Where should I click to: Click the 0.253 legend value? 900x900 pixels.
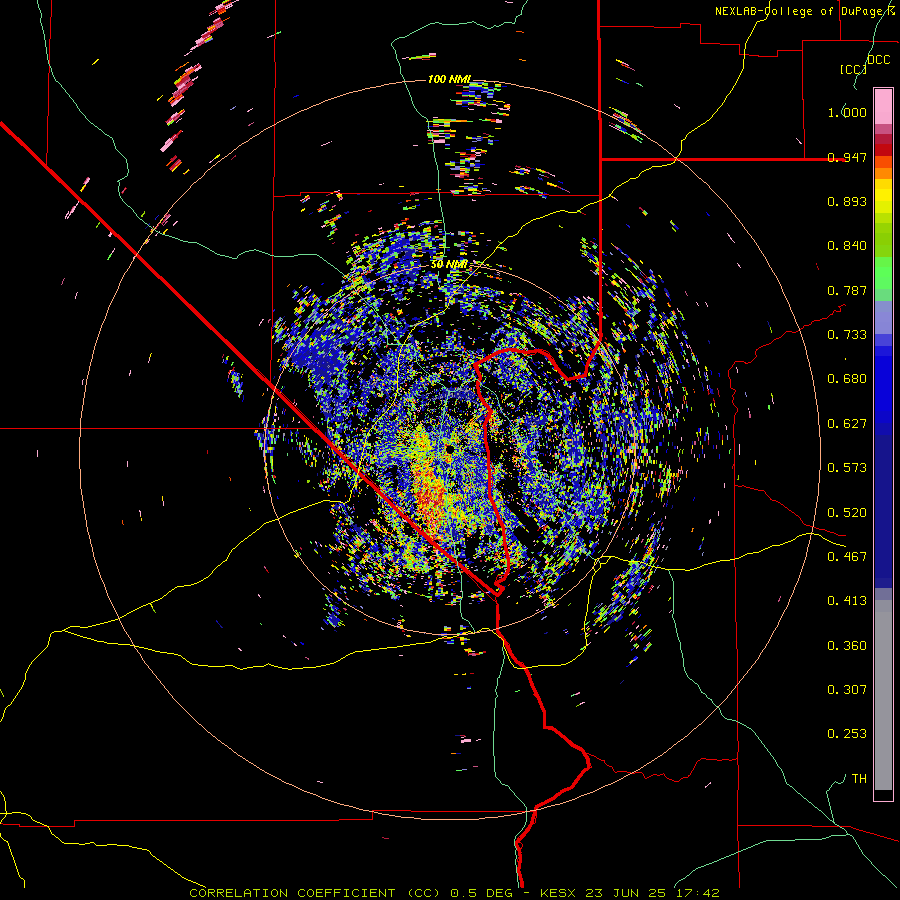(x=847, y=734)
